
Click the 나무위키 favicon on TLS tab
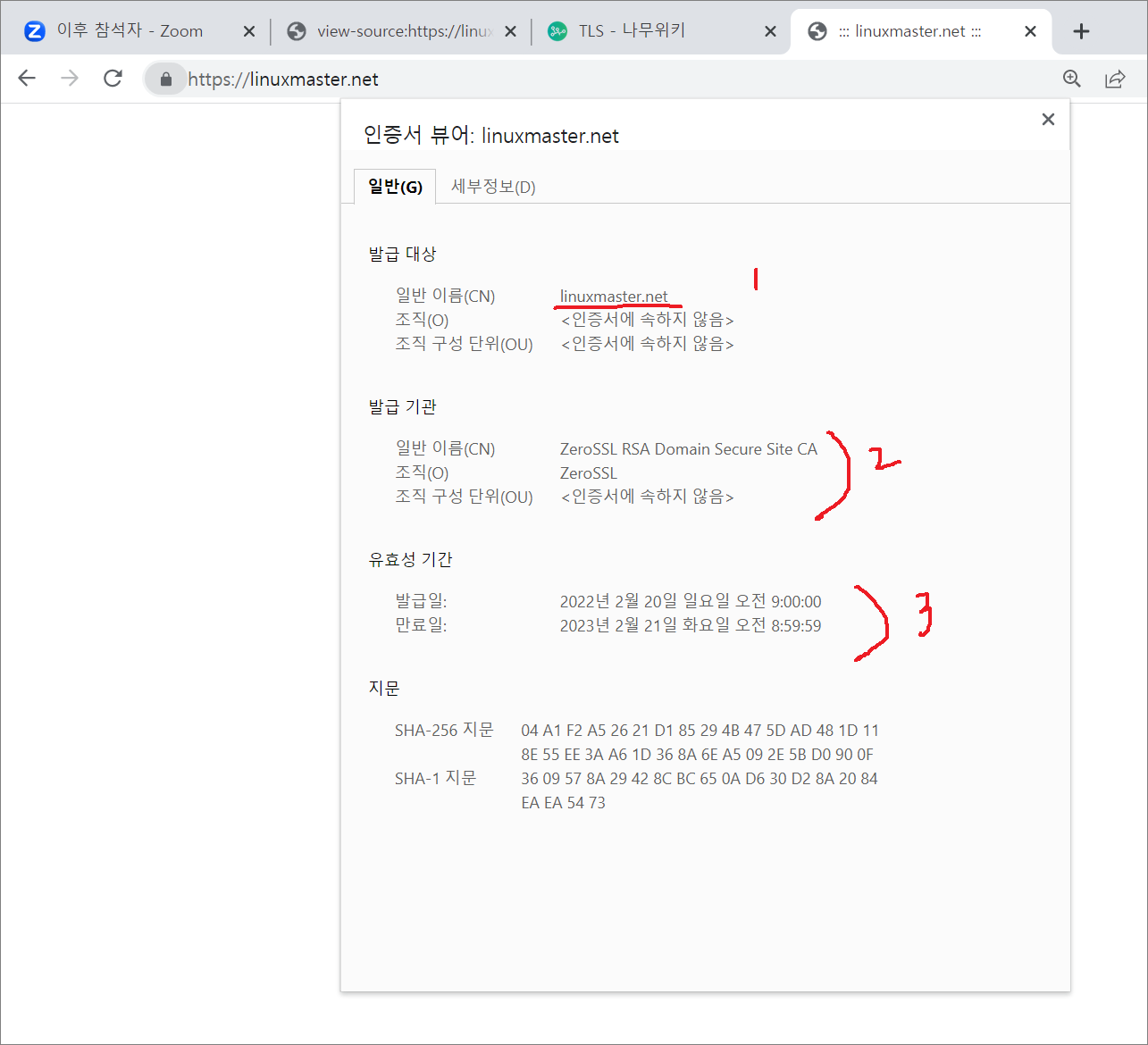pyautogui.click(x=557, y=31)
